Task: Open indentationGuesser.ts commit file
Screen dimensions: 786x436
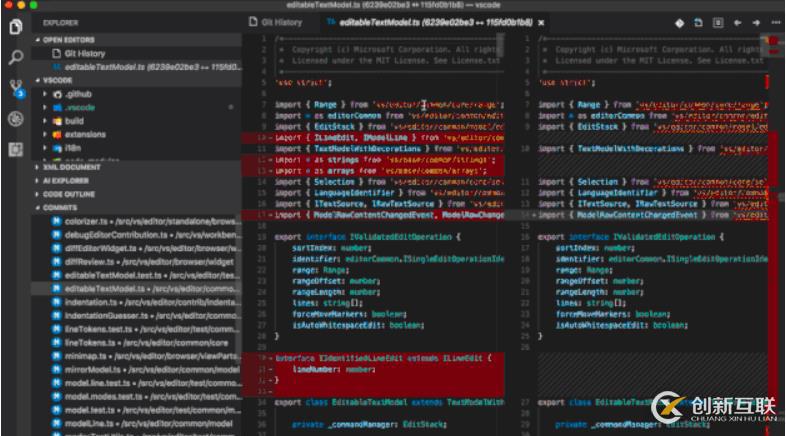Action: click(x=136, y=316)
